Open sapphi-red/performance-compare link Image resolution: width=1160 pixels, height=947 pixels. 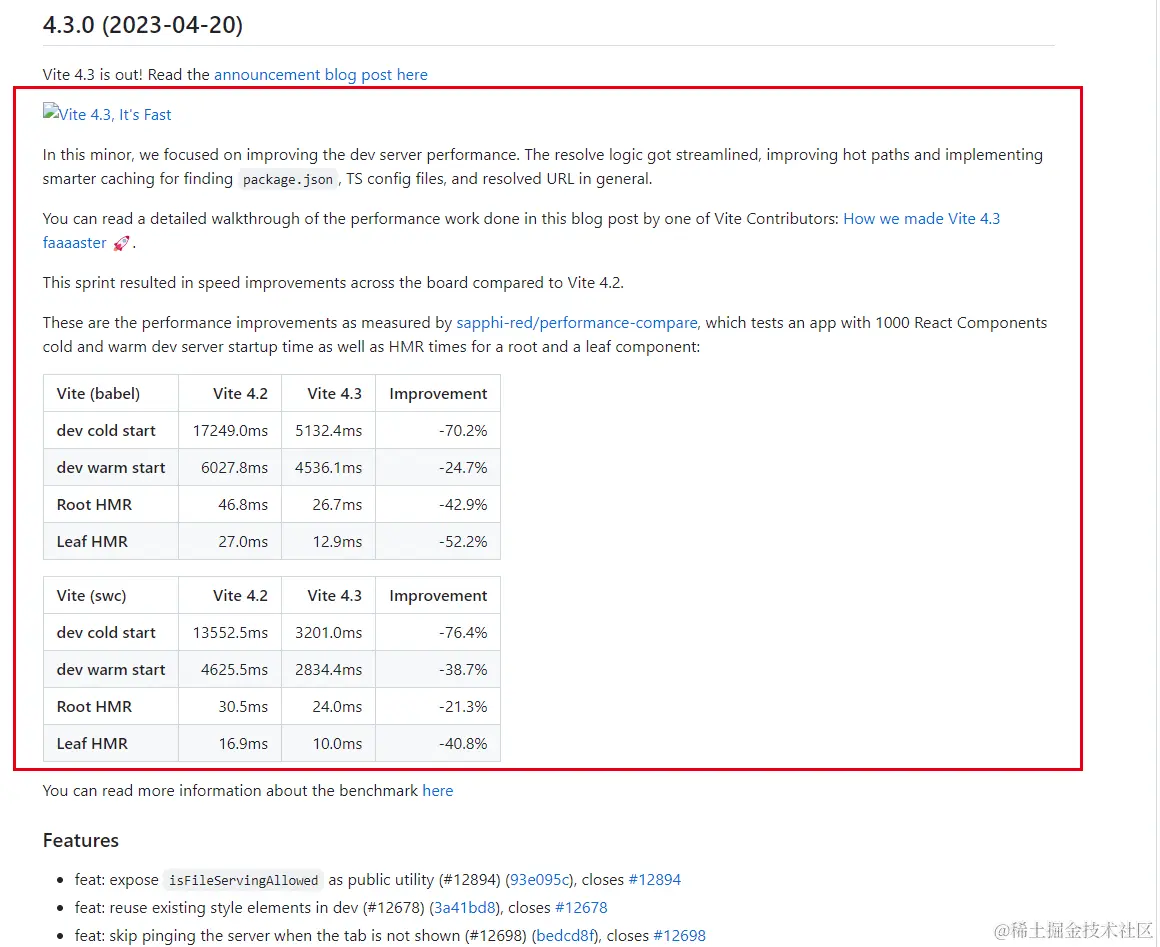[x=576, y=323]
